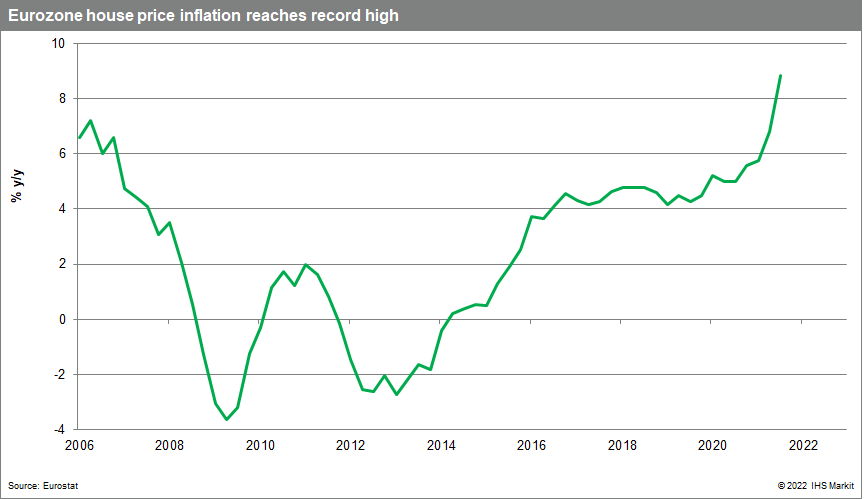Select the 2008 label on the x-axis
This screenshot has height=499, width=864.
point(169,445)
